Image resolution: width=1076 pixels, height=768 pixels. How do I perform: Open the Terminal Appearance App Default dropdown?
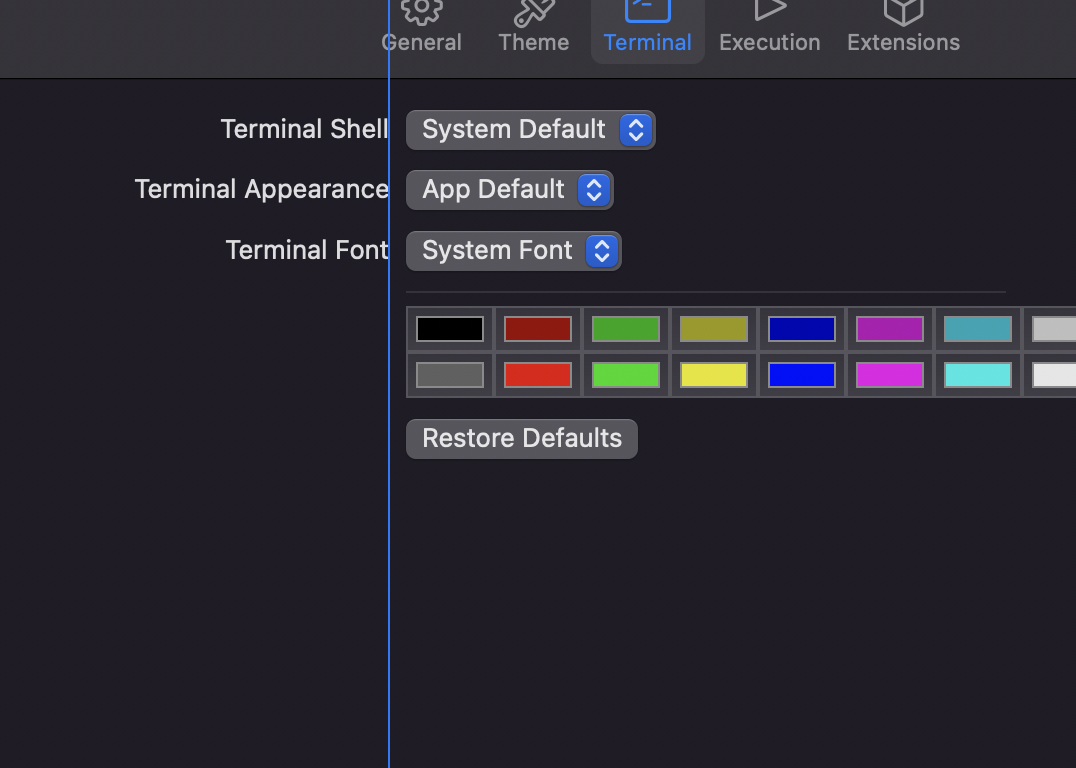tap(510, 190)
